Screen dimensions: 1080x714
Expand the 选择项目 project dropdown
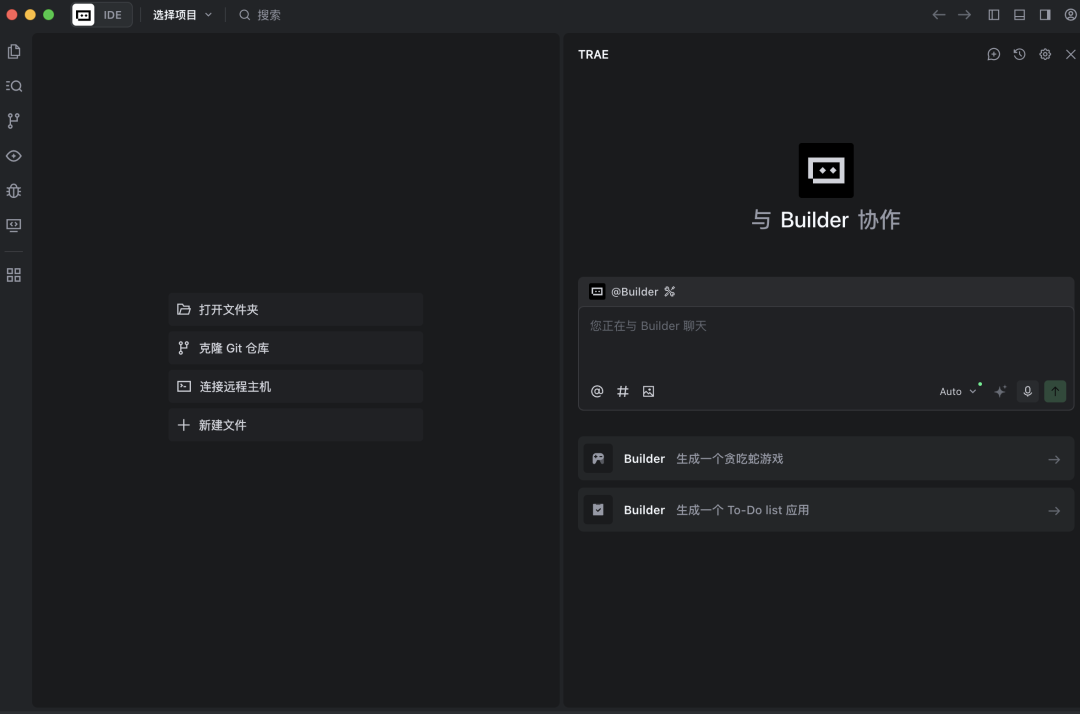tap(182, 15)
